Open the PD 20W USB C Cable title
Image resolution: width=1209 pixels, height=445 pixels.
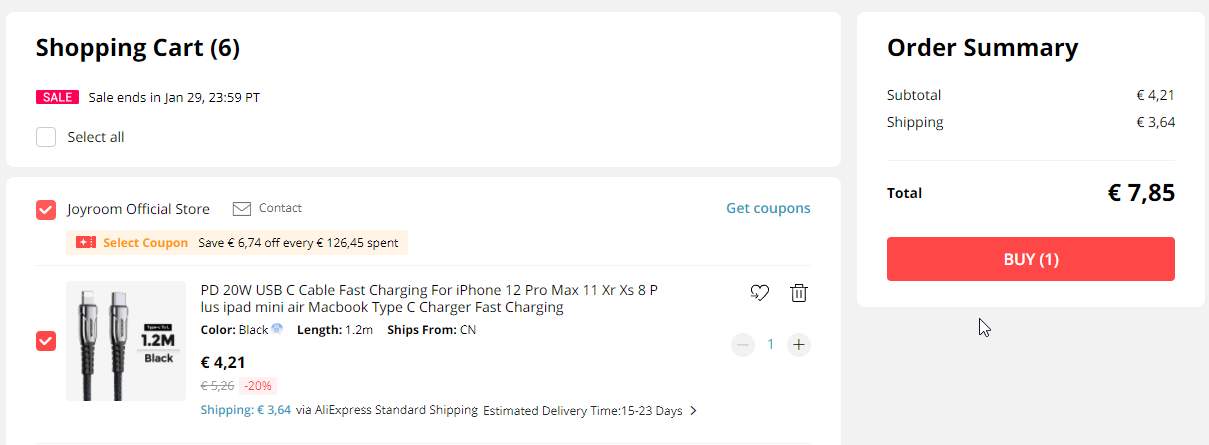coord(429,298)
